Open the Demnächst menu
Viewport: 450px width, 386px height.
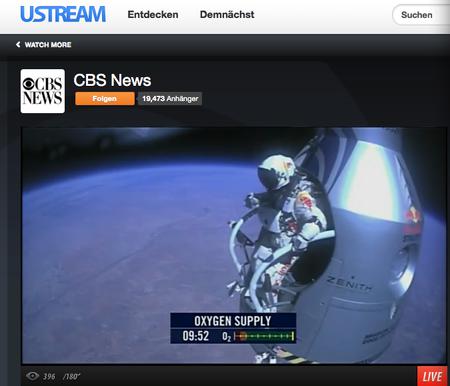pos(227,15)
